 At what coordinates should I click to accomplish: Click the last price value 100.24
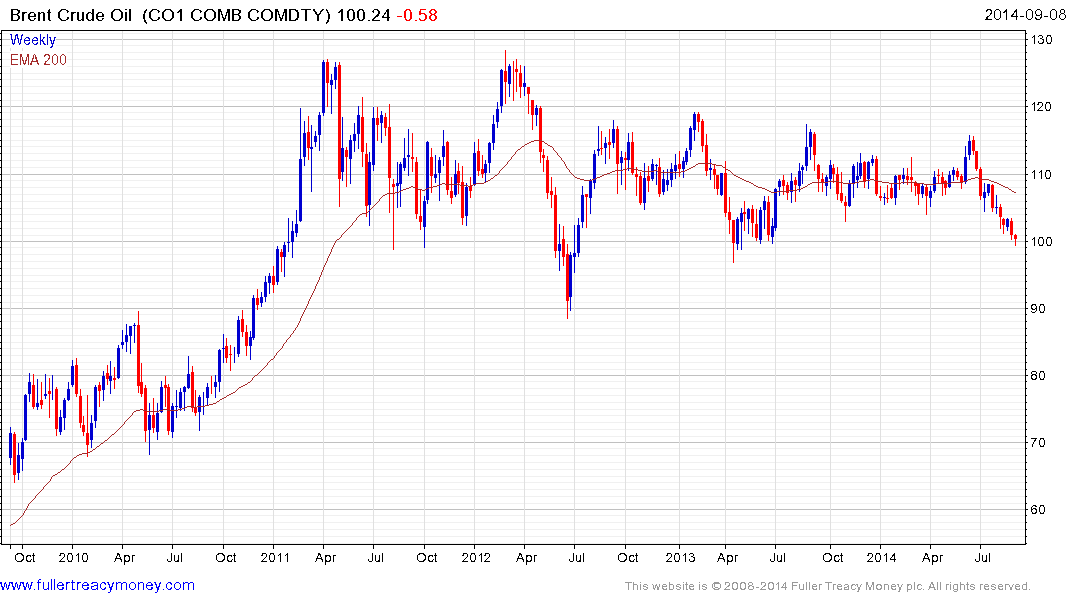363,15
